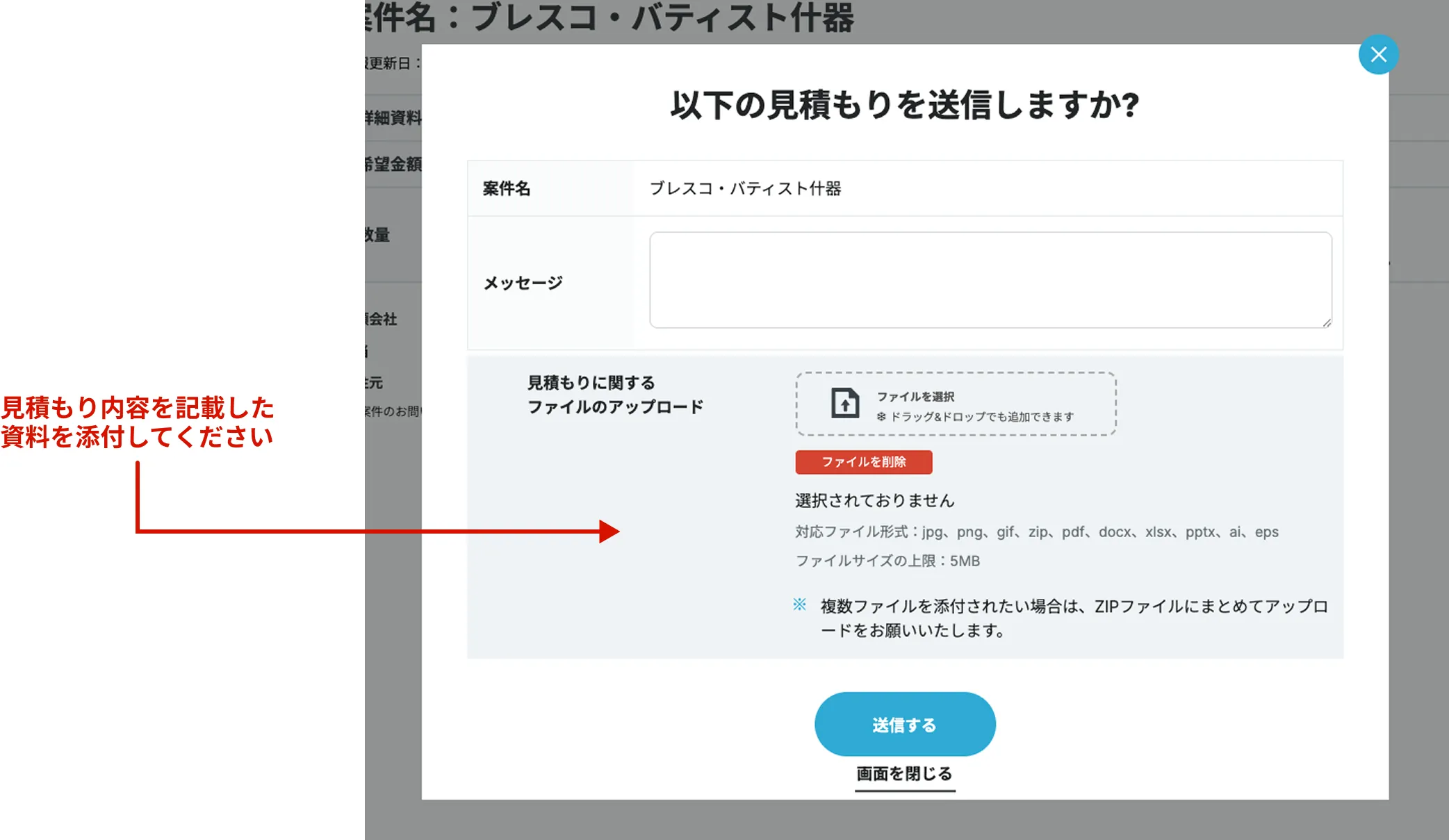Click the dialog heading 以下の見積もりを送信しますか?
The height and width of the screenshot is (840, 1449).
[x=904, y=105]
